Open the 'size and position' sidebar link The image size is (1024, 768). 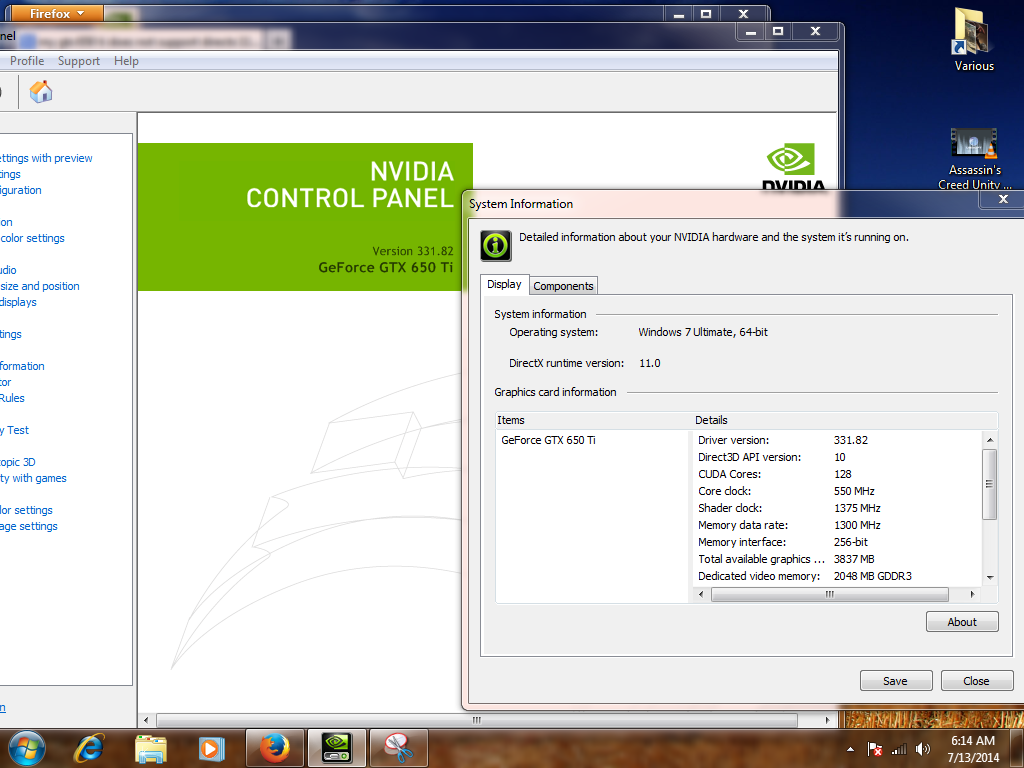point(40,286)
